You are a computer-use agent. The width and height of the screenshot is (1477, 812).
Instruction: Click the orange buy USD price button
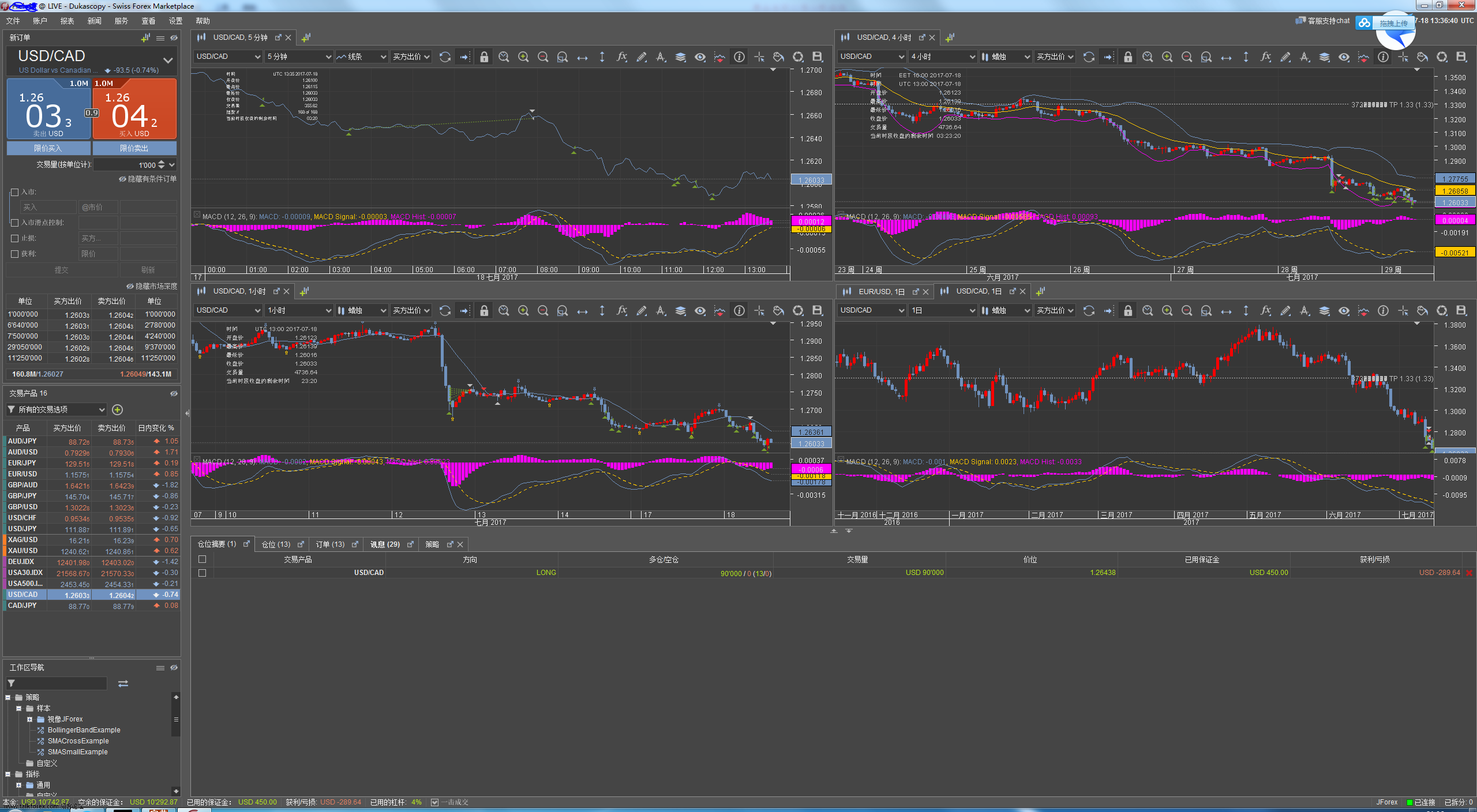(x=134, y=108)
